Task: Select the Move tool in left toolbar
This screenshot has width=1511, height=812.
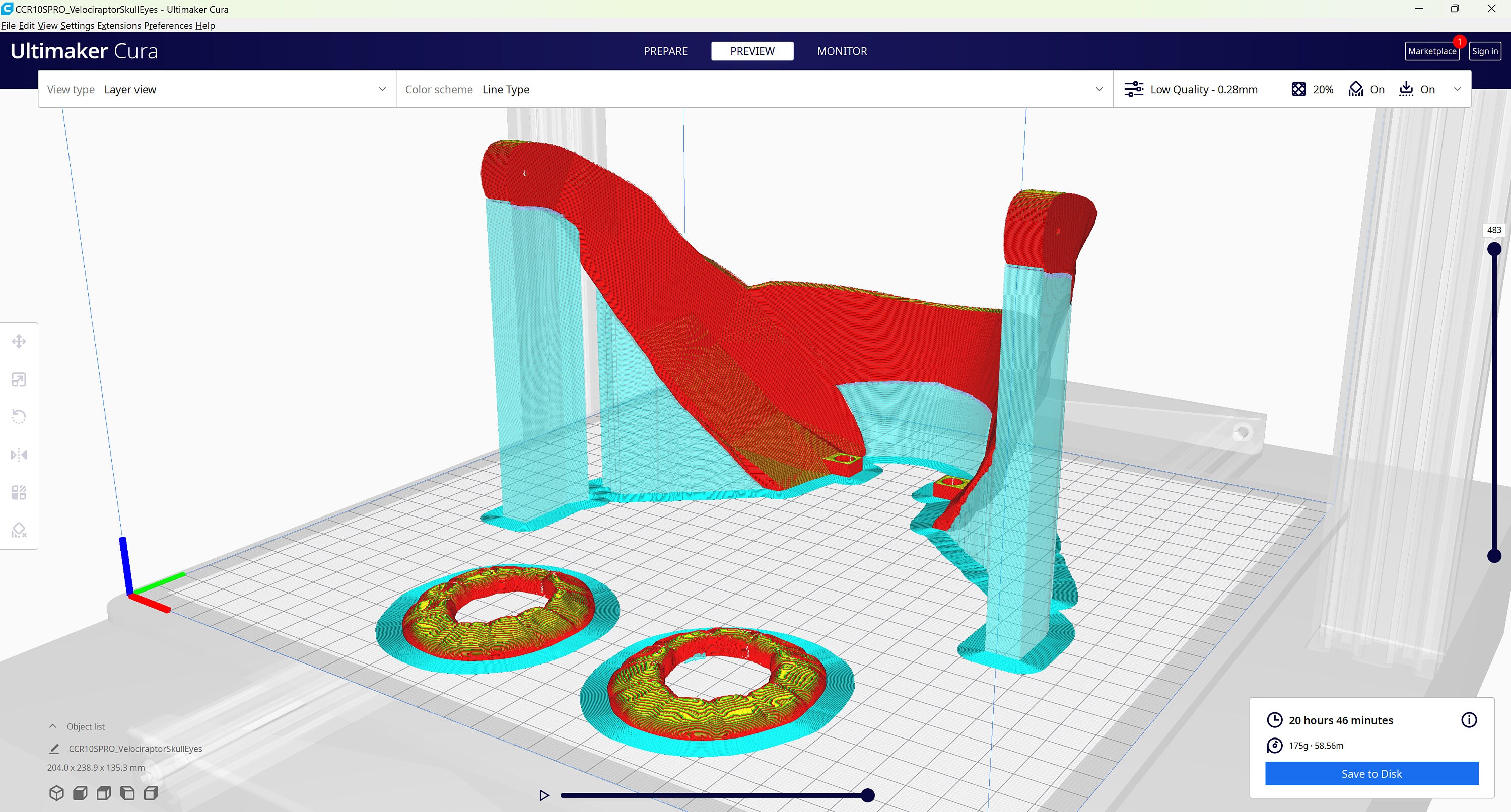Action: pos(19,341)
